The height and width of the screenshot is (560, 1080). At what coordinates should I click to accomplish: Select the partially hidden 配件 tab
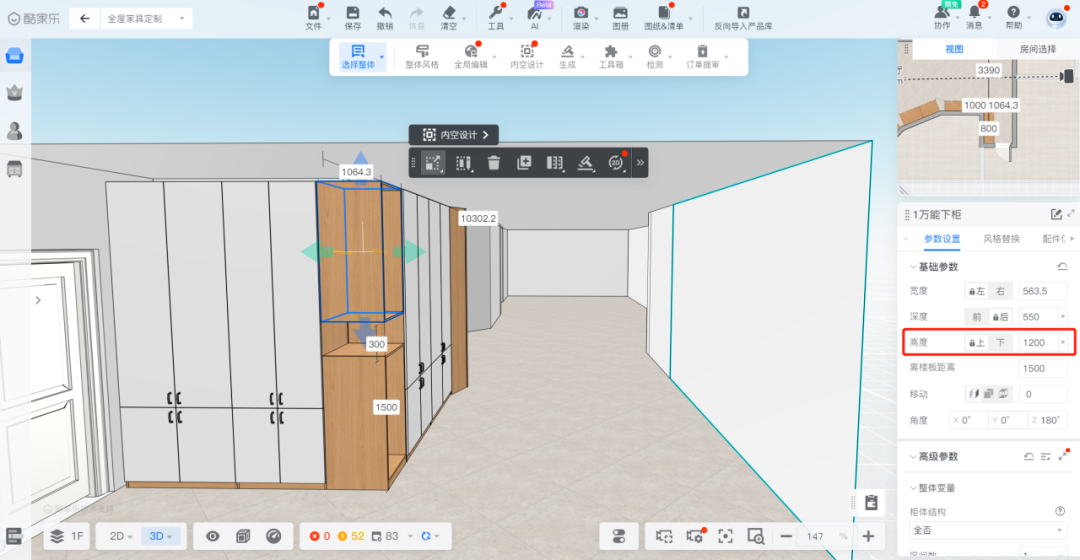point(1053,238)
